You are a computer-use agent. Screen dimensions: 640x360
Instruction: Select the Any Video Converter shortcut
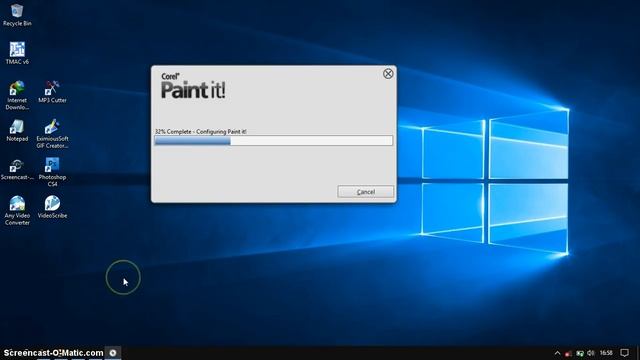point(17,211)
